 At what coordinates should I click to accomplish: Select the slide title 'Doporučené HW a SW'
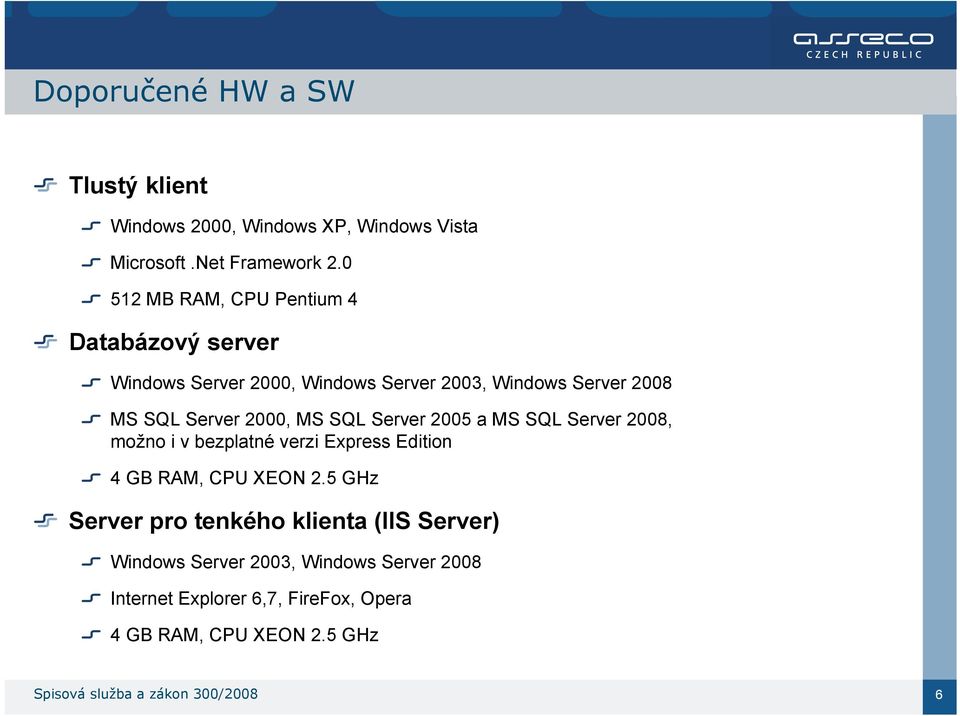pos(193,91)
